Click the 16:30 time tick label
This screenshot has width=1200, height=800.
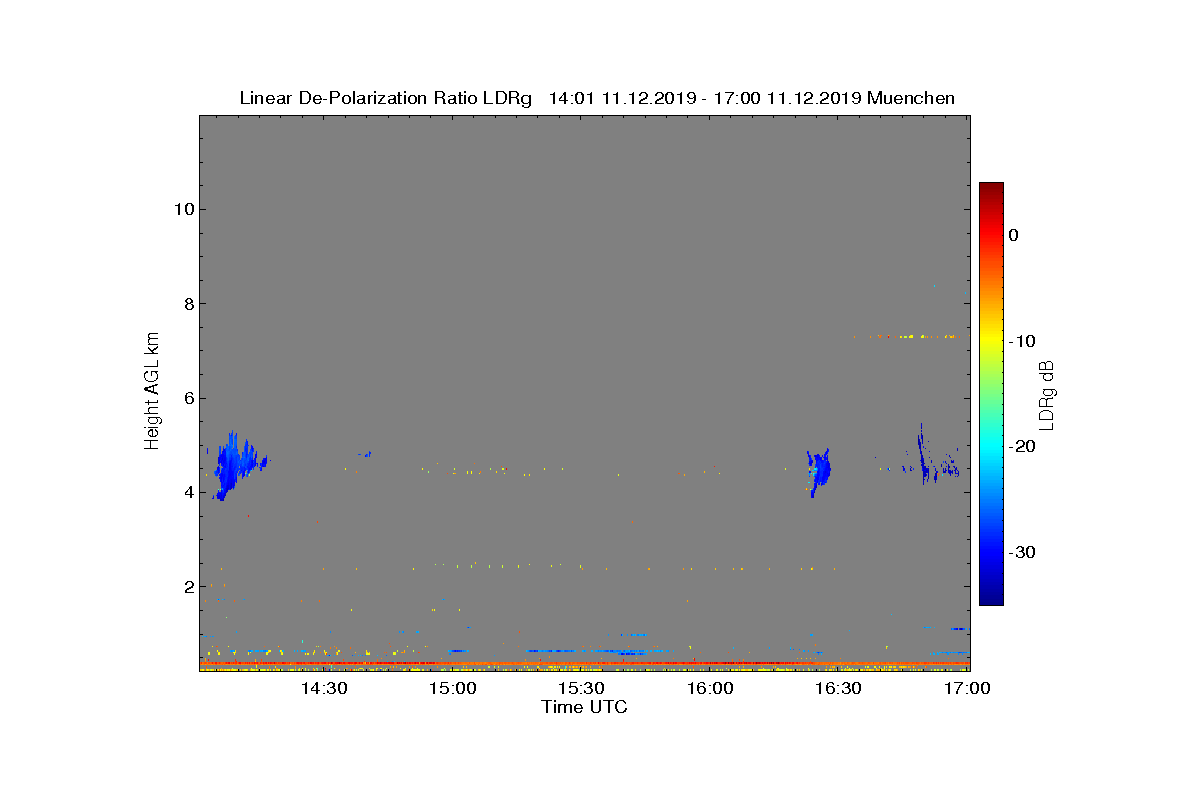point(838,688)
